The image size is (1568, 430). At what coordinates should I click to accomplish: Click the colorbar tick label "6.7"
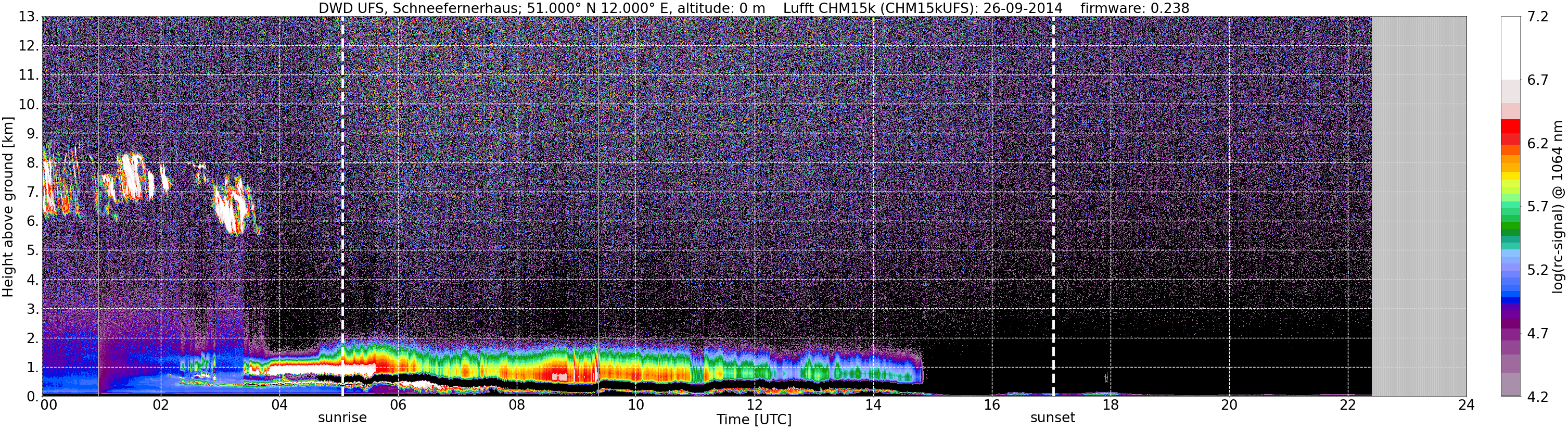pos(1538,80)
